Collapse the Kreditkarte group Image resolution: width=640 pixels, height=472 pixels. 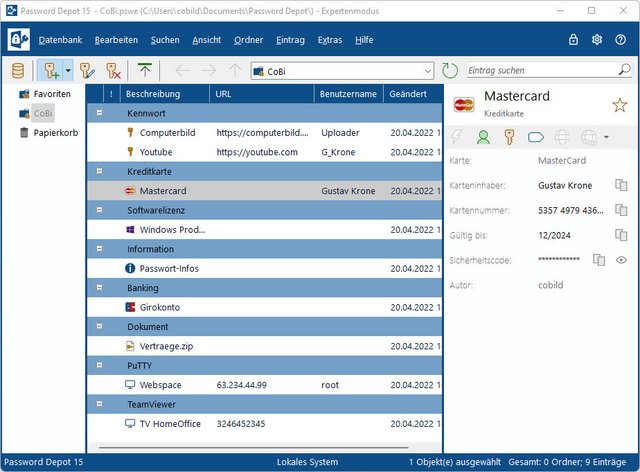(x=99, y=171)
